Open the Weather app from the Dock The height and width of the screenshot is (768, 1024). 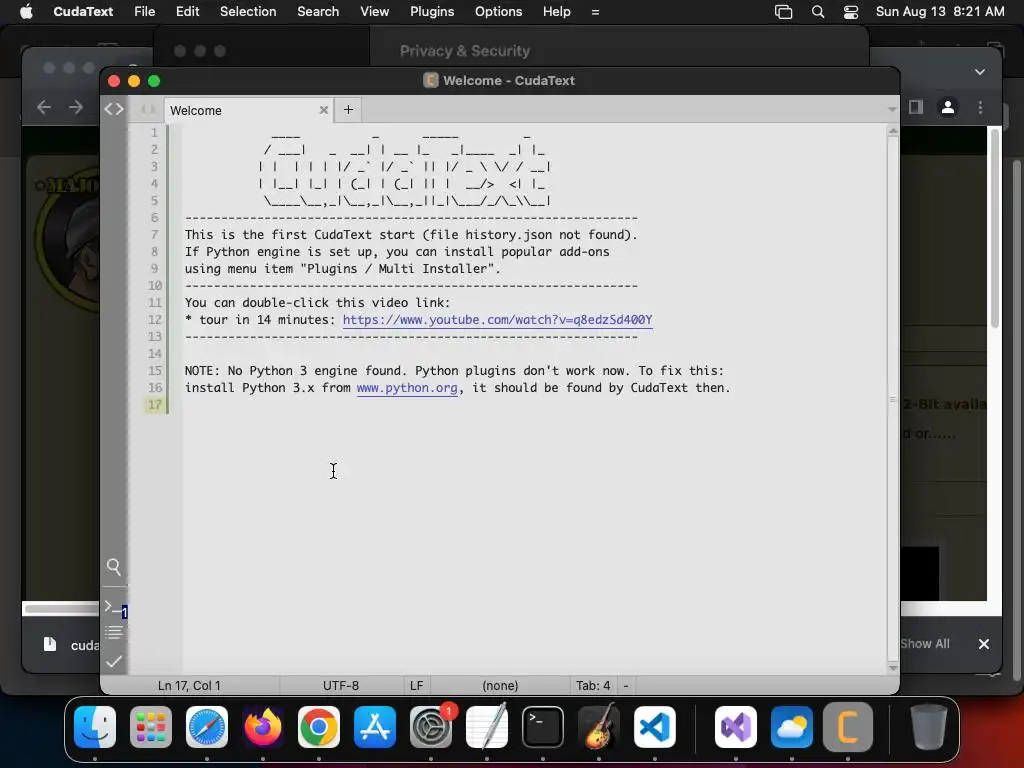pyautogui.click(x=792, y=727)
